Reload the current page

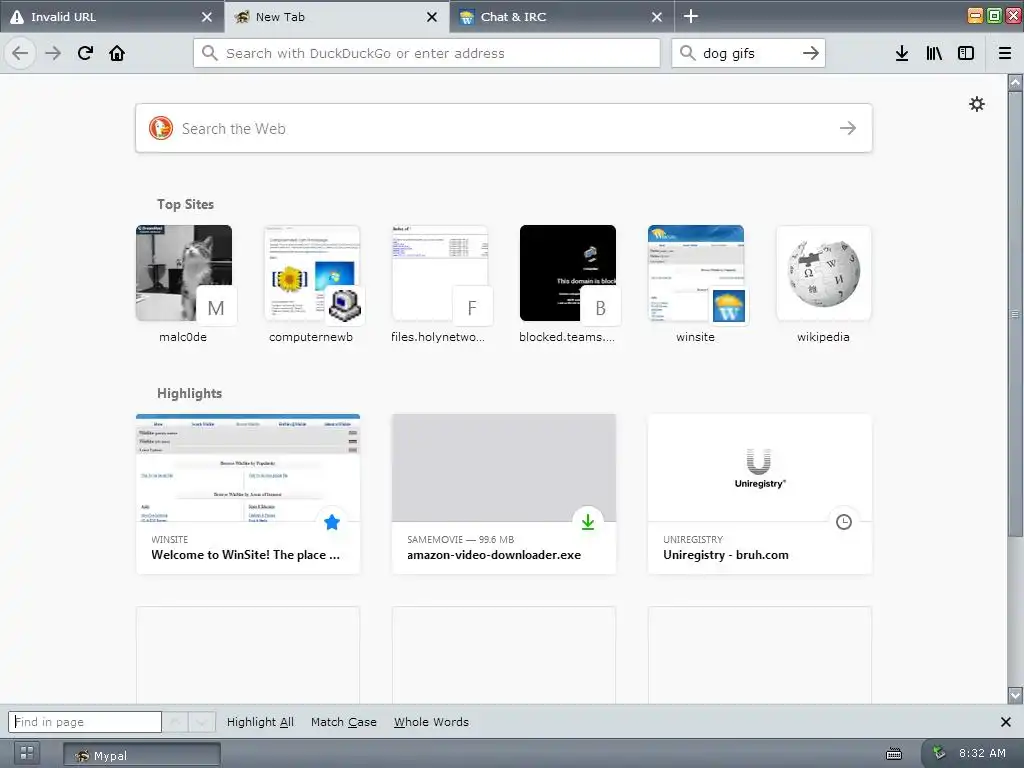click(x=85, y=53)
